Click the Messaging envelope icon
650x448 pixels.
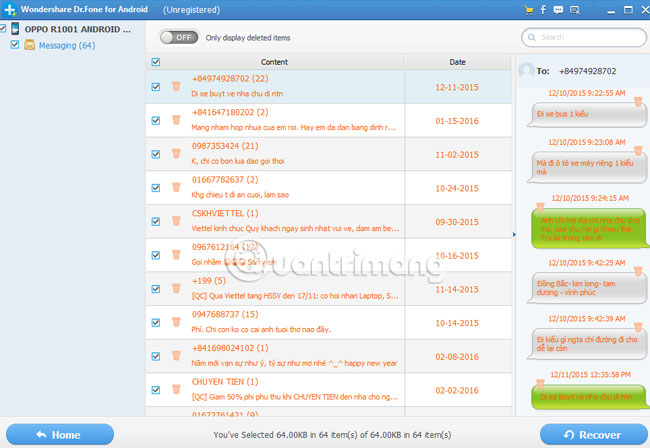(x=29, y=45)
